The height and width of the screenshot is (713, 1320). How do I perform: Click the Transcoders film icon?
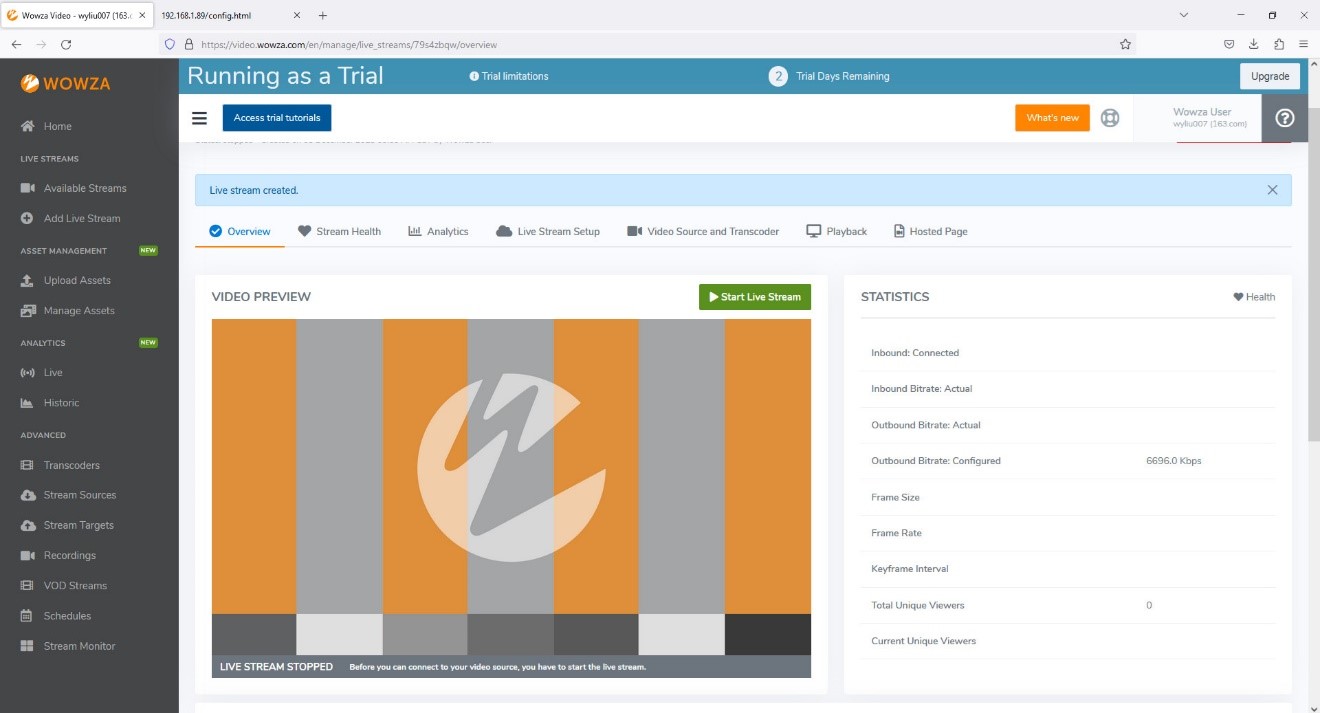coord(28,465)
